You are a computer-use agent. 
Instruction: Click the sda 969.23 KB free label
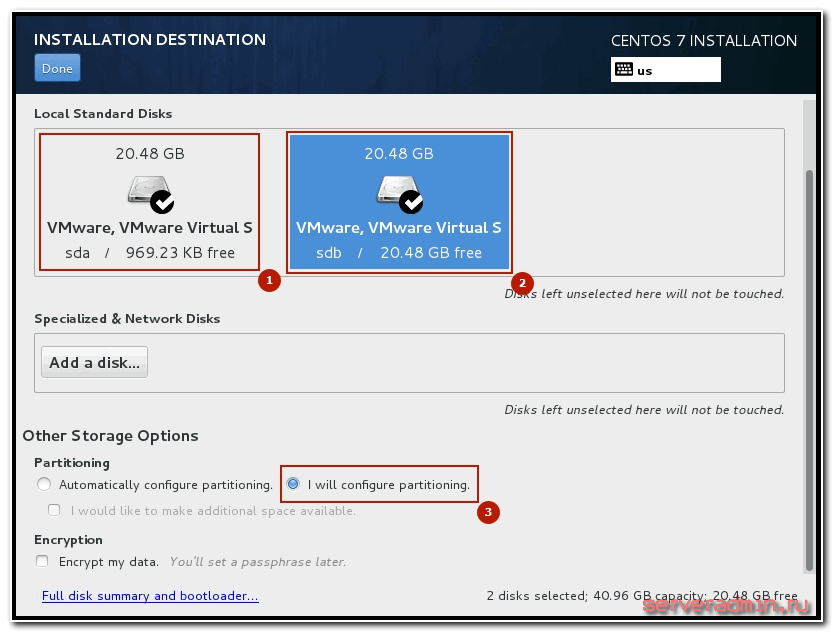(150, 253)
